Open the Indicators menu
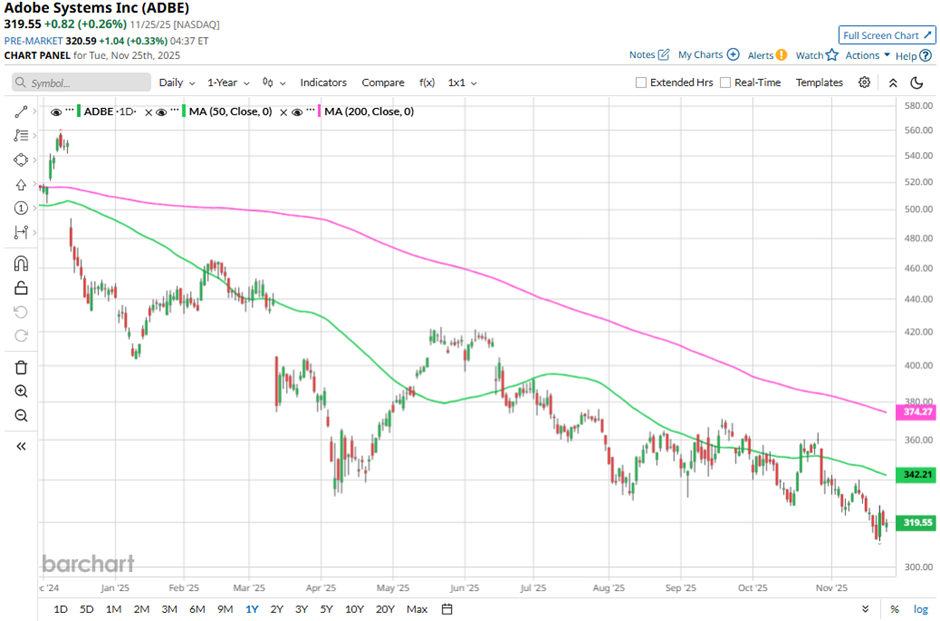940x621 pixels. pos(323,83)
